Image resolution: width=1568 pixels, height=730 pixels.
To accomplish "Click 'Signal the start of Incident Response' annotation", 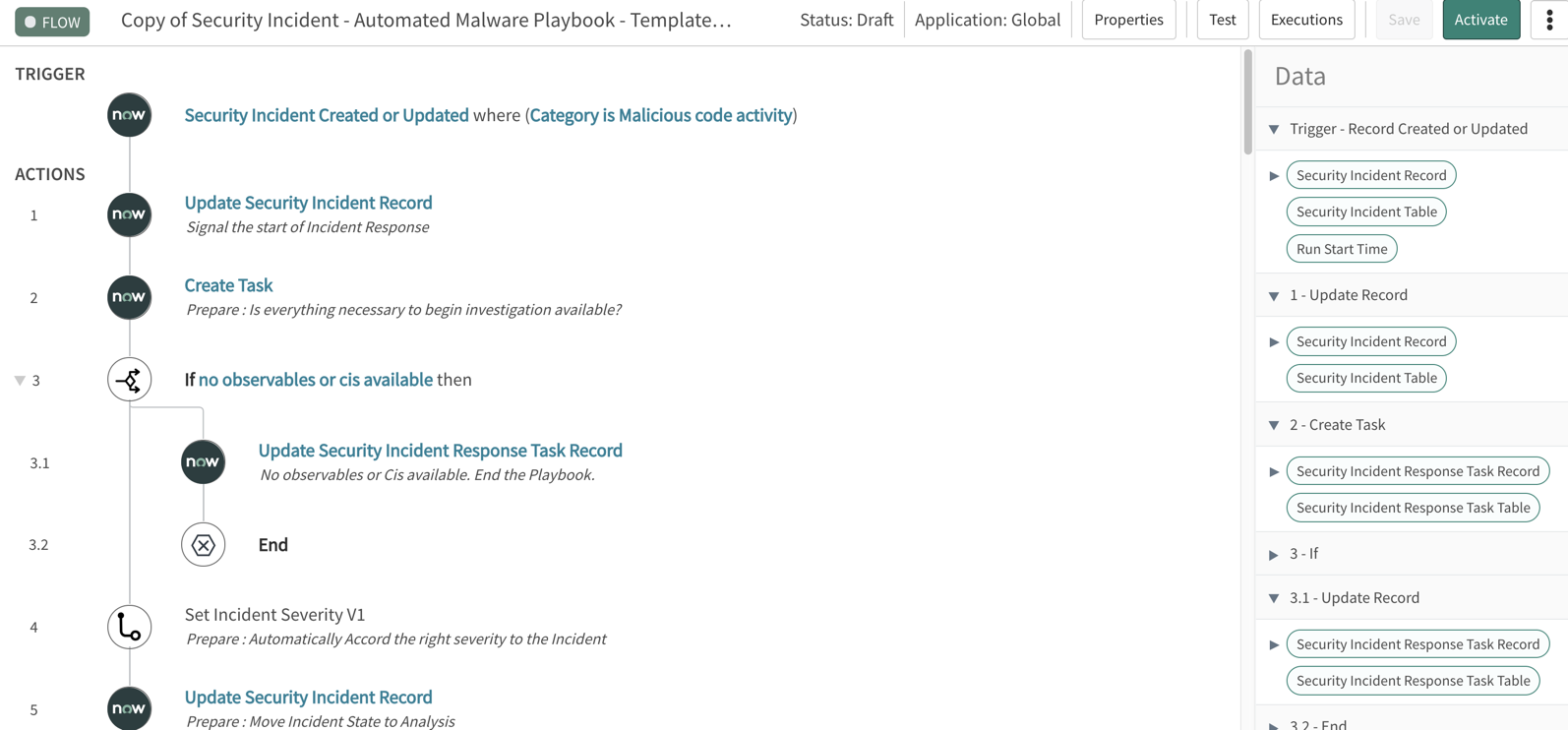I will (x=308, y=227).
